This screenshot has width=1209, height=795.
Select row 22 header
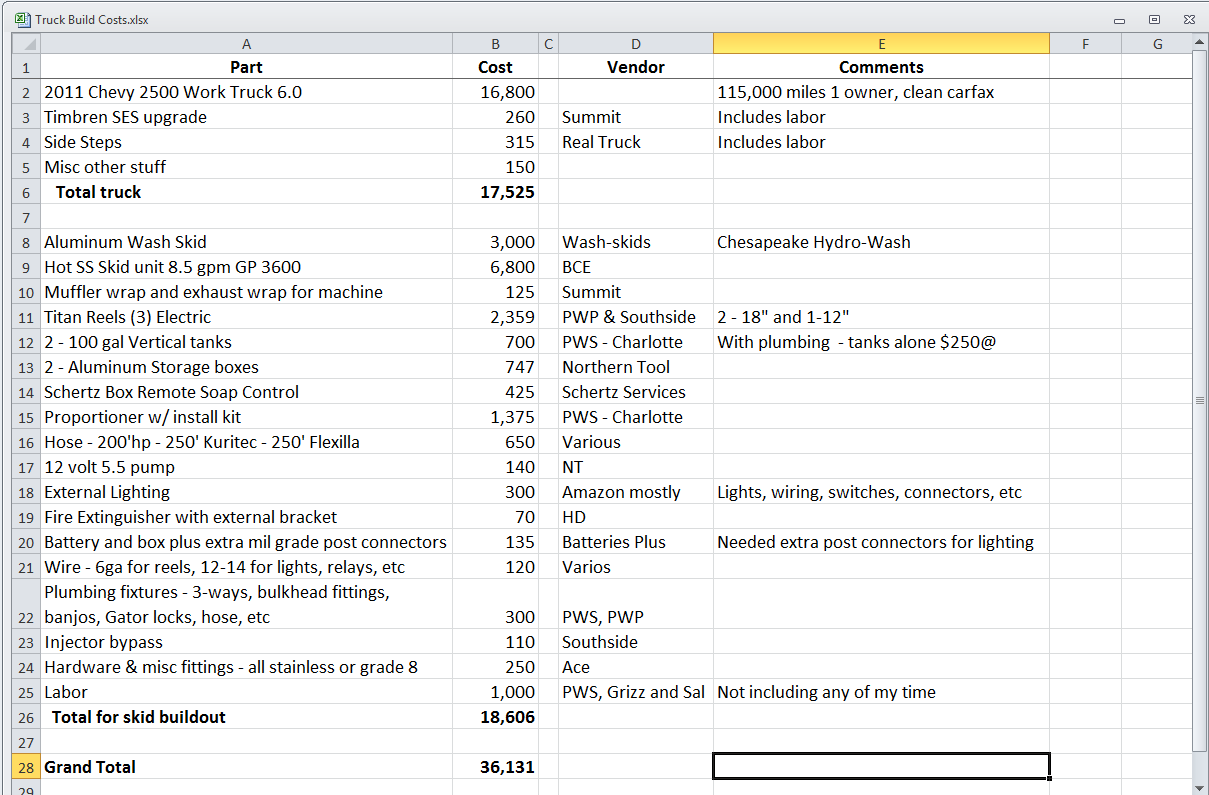(26, 605)
